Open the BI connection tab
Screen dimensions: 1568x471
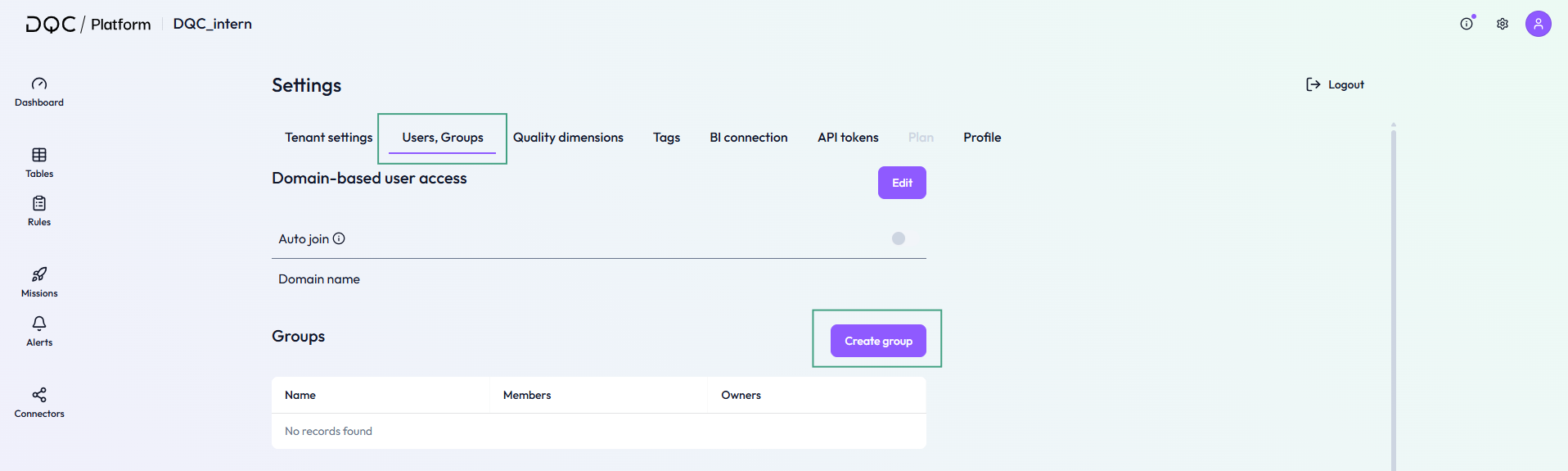tap(749, 138)
